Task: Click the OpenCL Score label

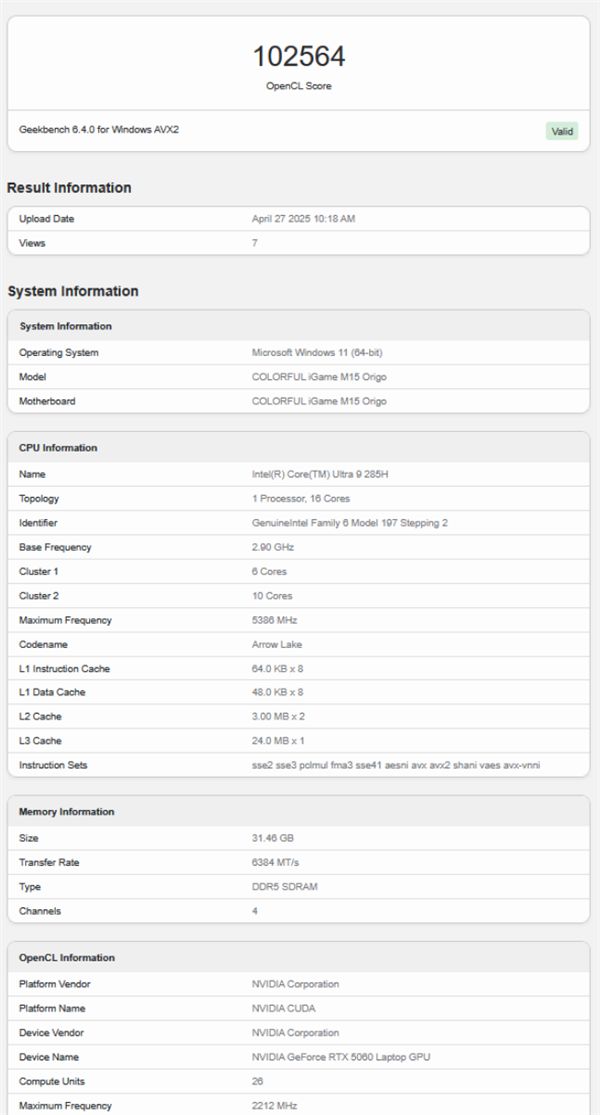Action: click(x=299, y=86)
